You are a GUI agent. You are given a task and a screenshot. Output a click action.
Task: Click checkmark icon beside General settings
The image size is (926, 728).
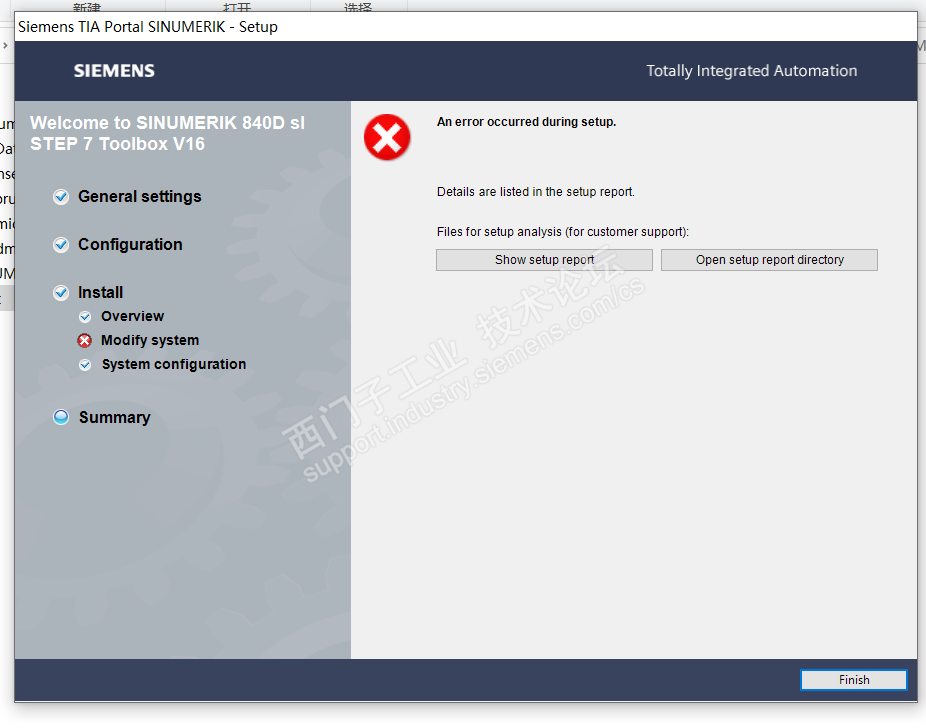[x=61, y=197]
